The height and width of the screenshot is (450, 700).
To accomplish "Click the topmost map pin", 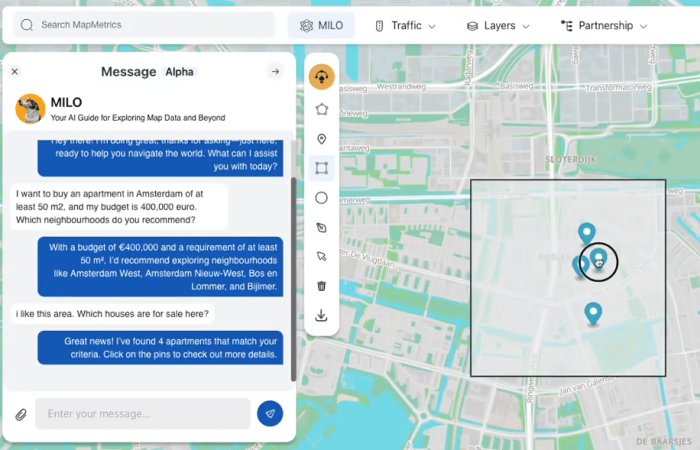I will tap(587, 233).
